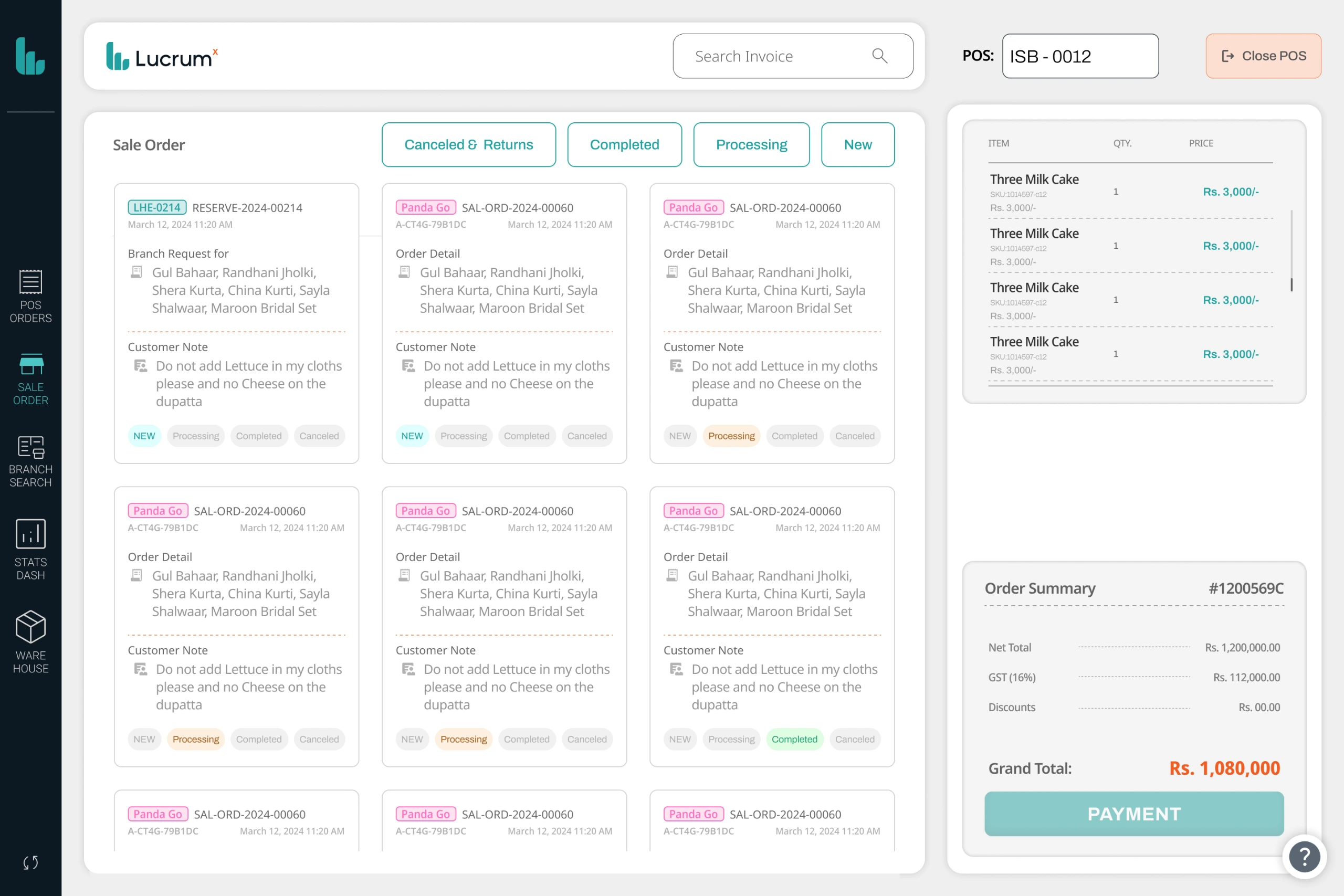Click the order ID #1200569C

click(1246, 588)
